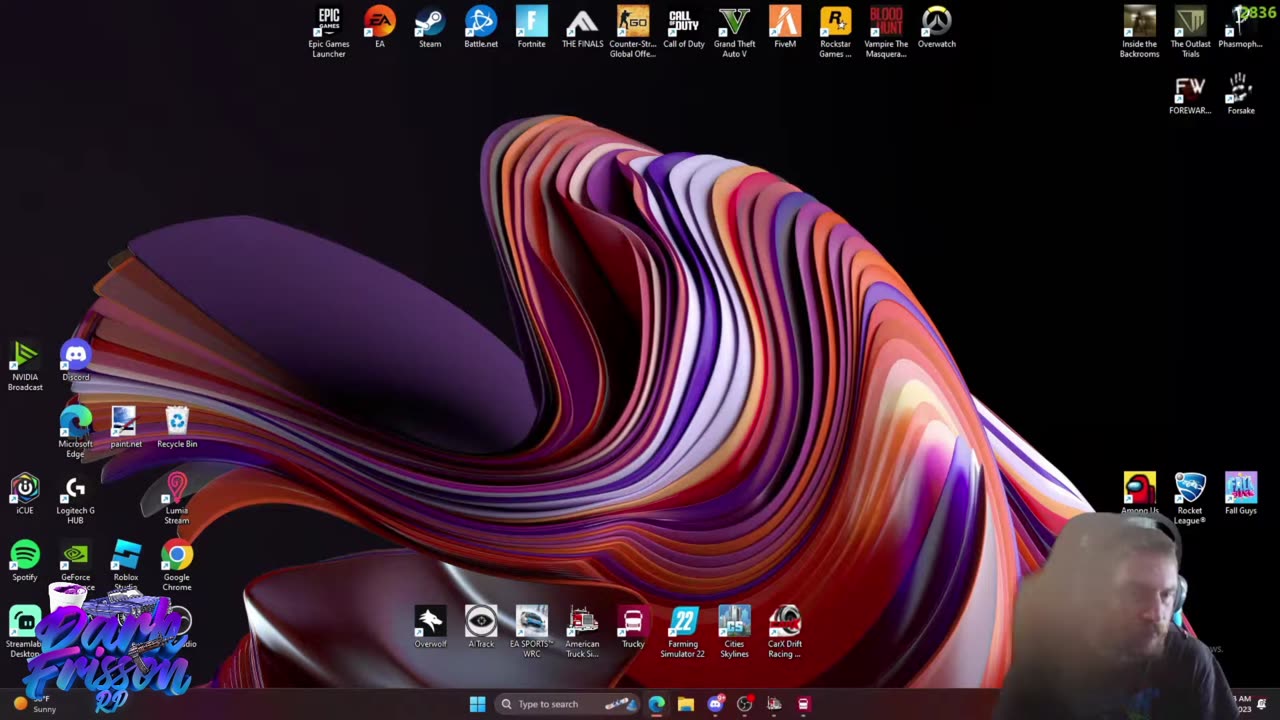The image size is (1280, 720).
Task: Select the Among Us desktop icon
Action: pos(1140,494)
